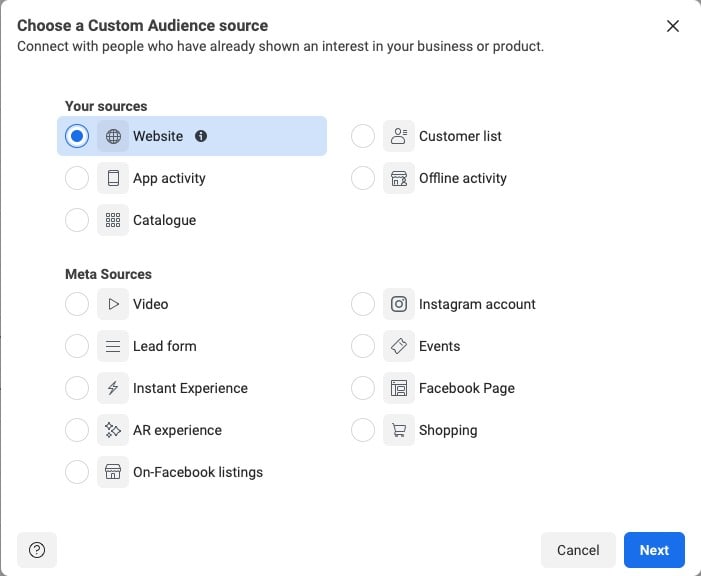Viewport: 701px width, 576px height.
Task: Click the Events ticket icon
Action: (399, 346)
